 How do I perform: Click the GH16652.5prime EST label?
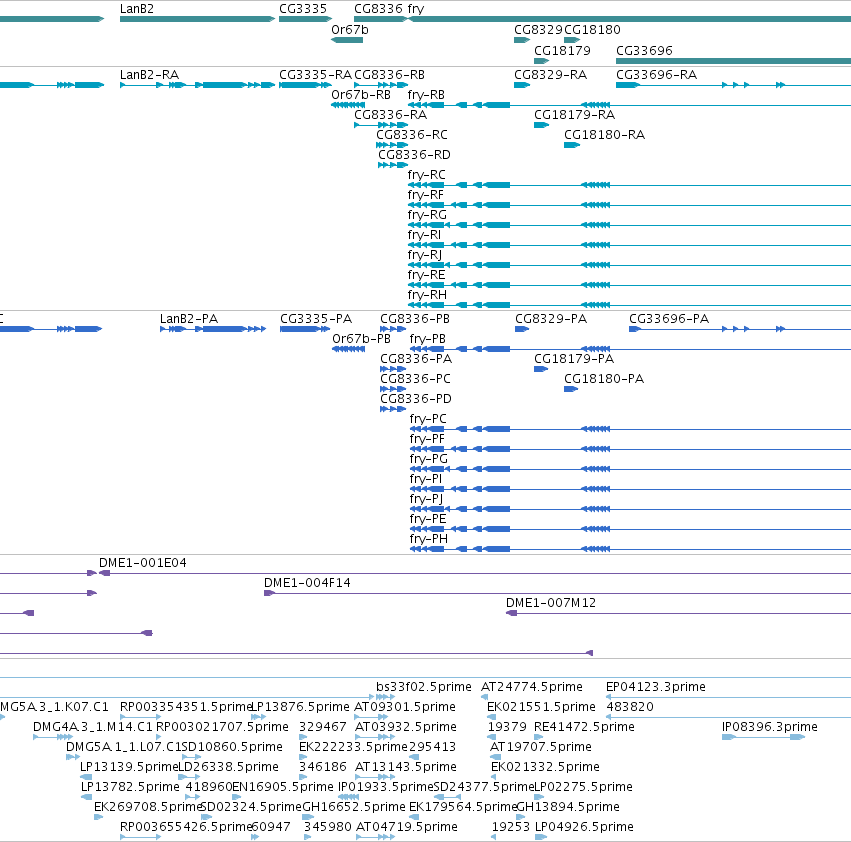click(353, 807)
